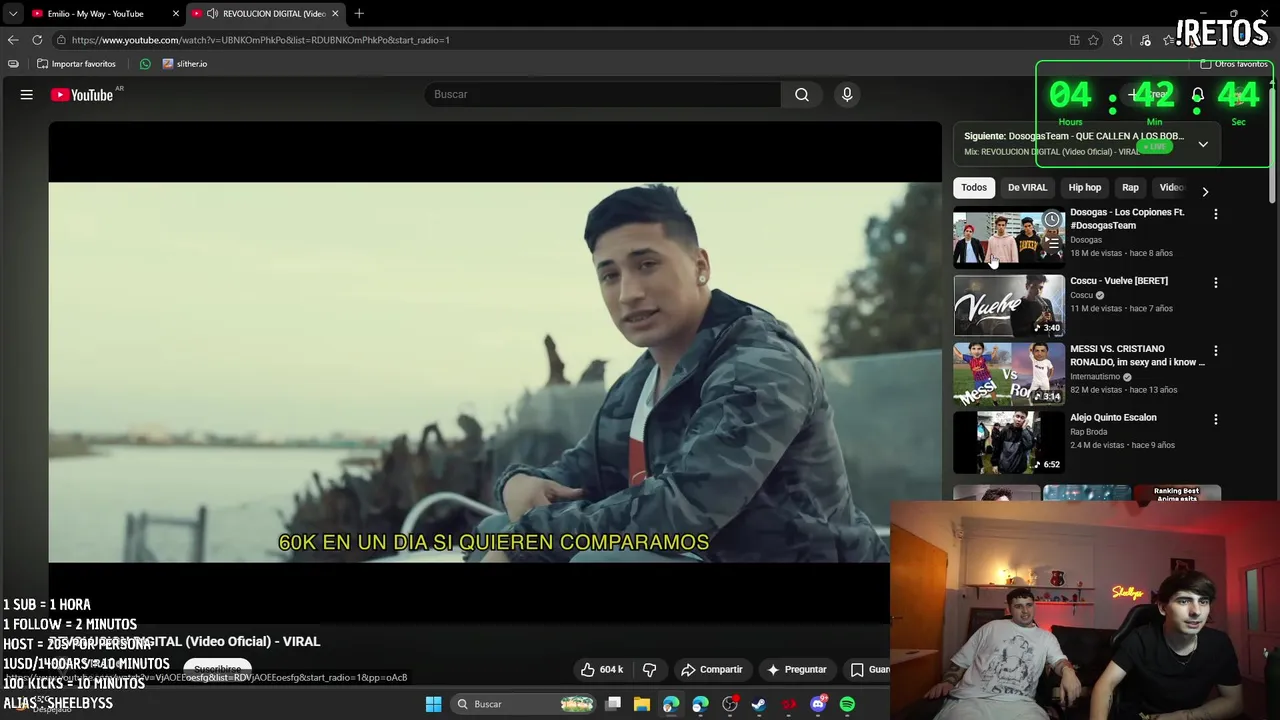
Task: Close the REVOLUCION DIGITAL tab
Action: (335, 13)
